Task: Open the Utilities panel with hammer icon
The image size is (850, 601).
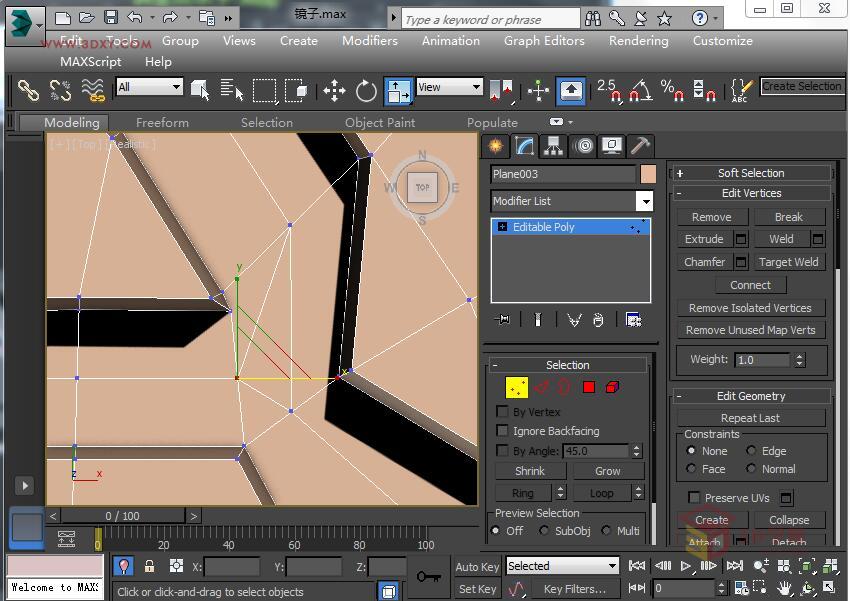Action: point(640,146)
